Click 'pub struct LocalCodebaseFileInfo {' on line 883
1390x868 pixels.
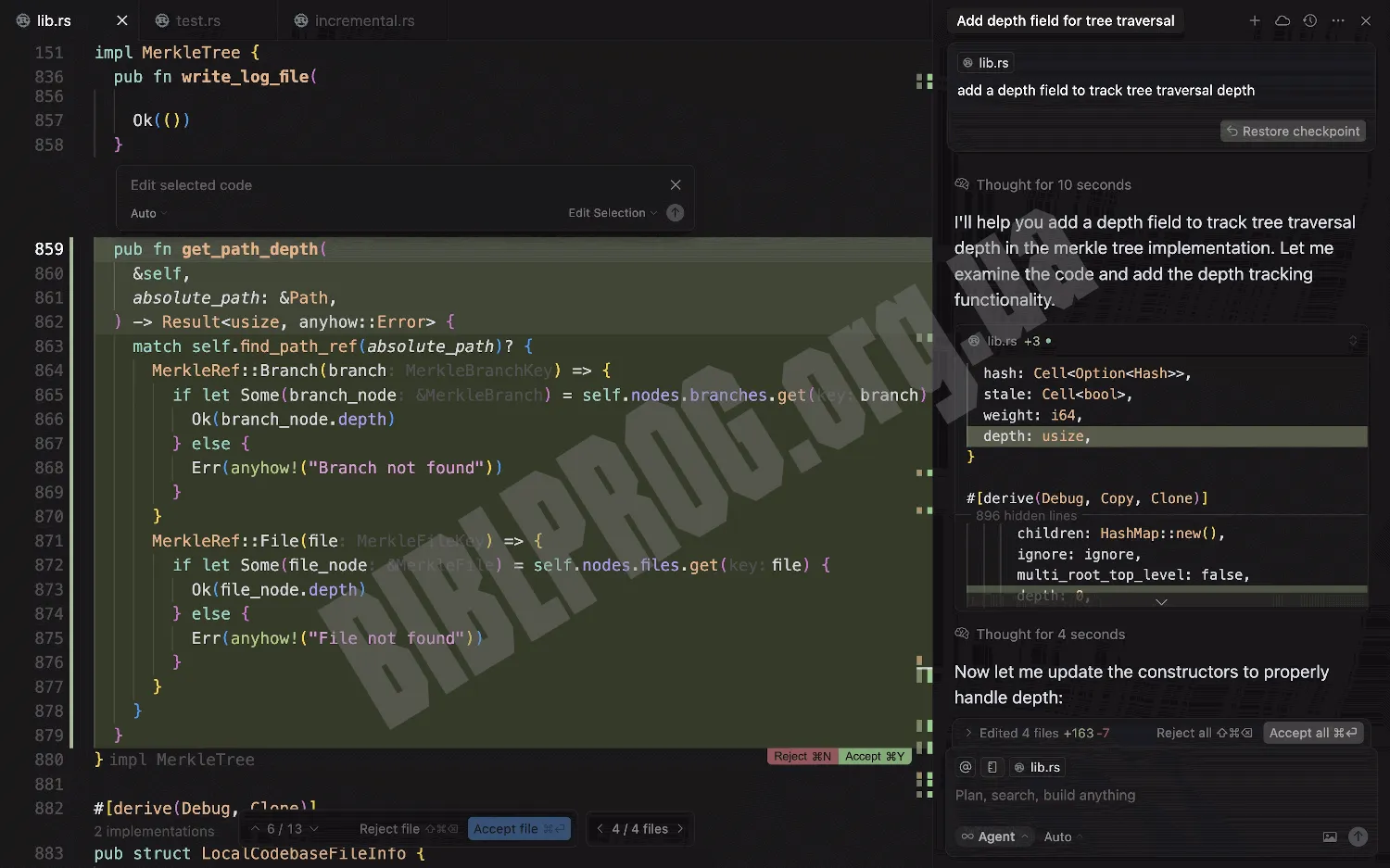point(259,853)
